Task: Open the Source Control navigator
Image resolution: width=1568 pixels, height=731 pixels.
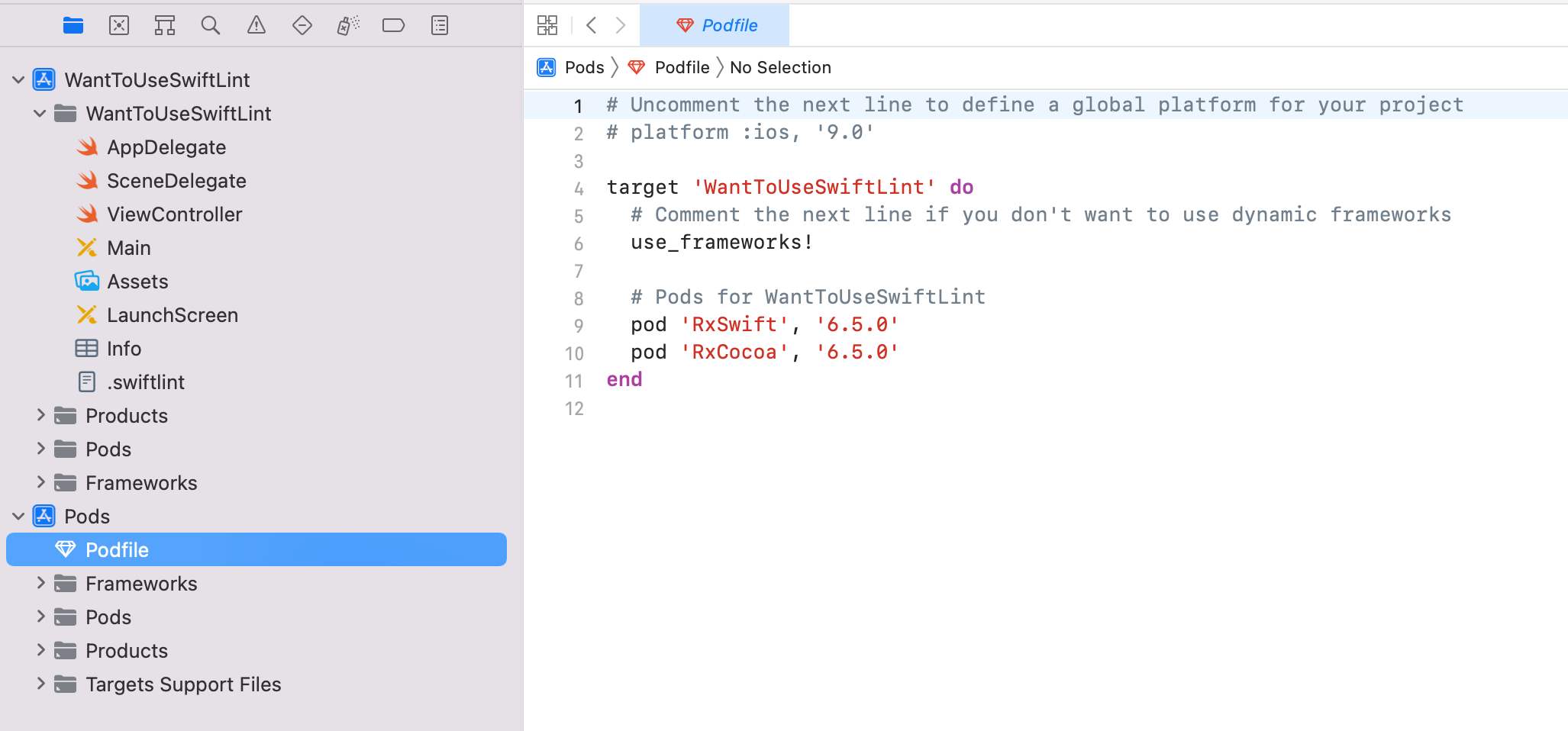Action: pyautogui.click(x=119, y=25)
